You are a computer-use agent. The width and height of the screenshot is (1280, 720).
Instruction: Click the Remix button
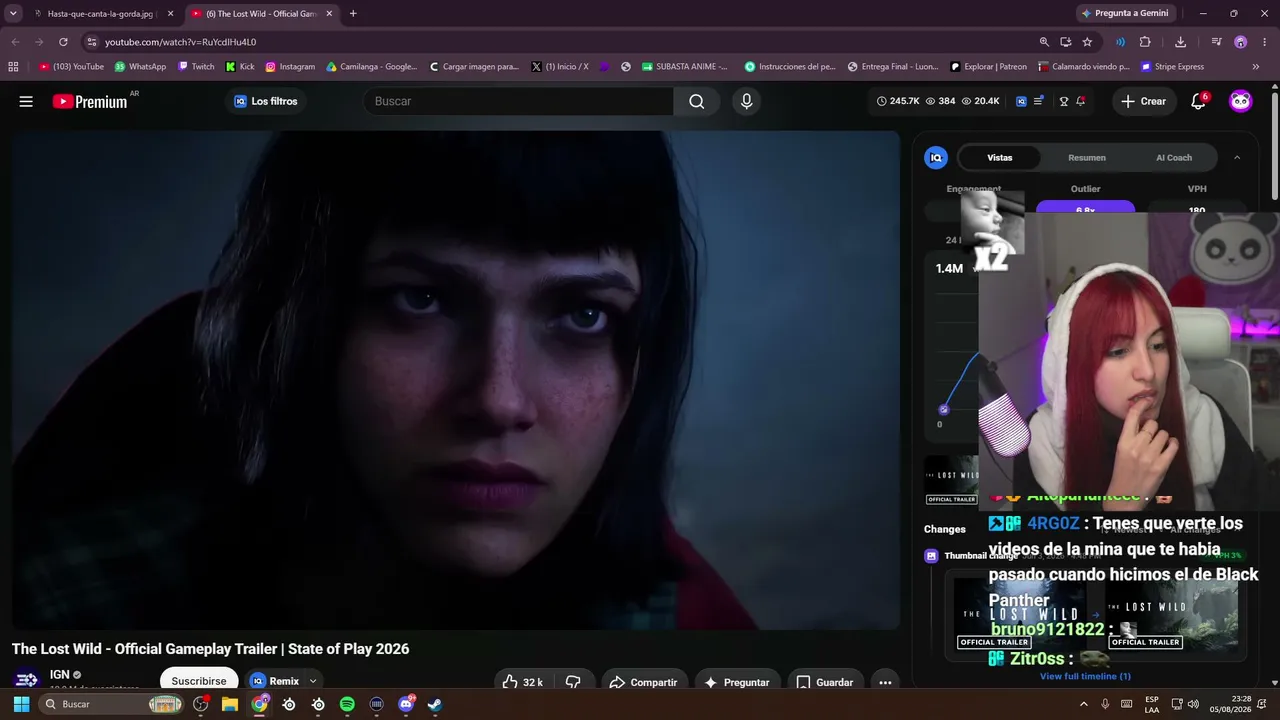[x=276, y=681]
